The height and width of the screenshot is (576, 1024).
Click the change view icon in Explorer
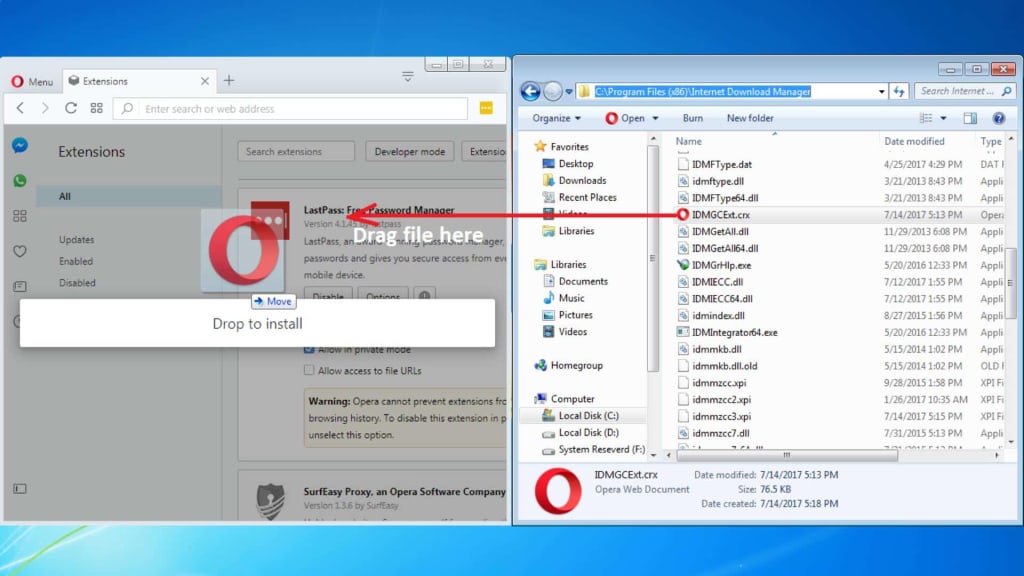coord(926,118)
